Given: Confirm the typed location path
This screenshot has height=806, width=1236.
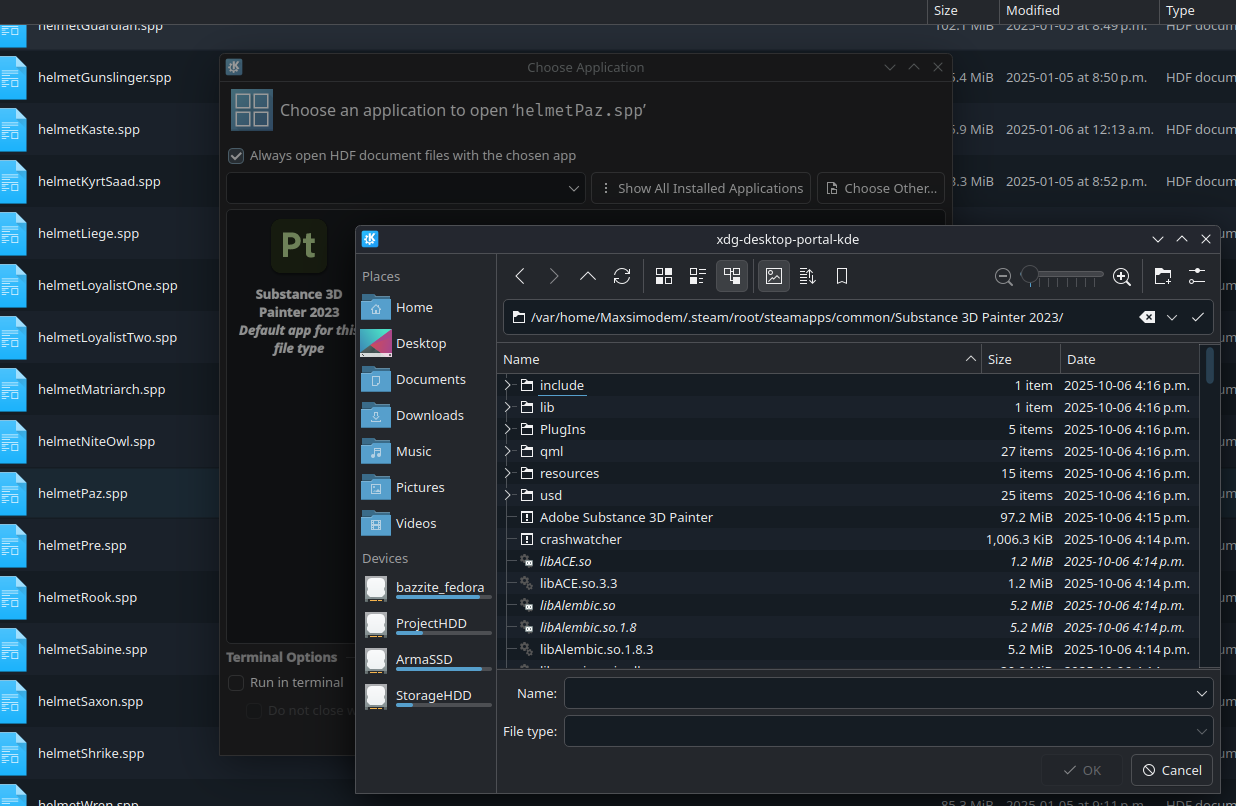Looking at the screenshot, I should 1198,317.
